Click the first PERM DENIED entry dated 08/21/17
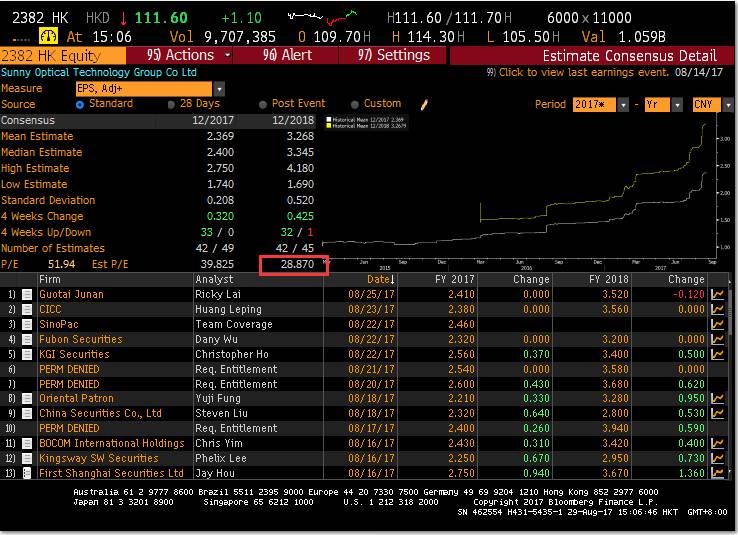 (69, 369)
